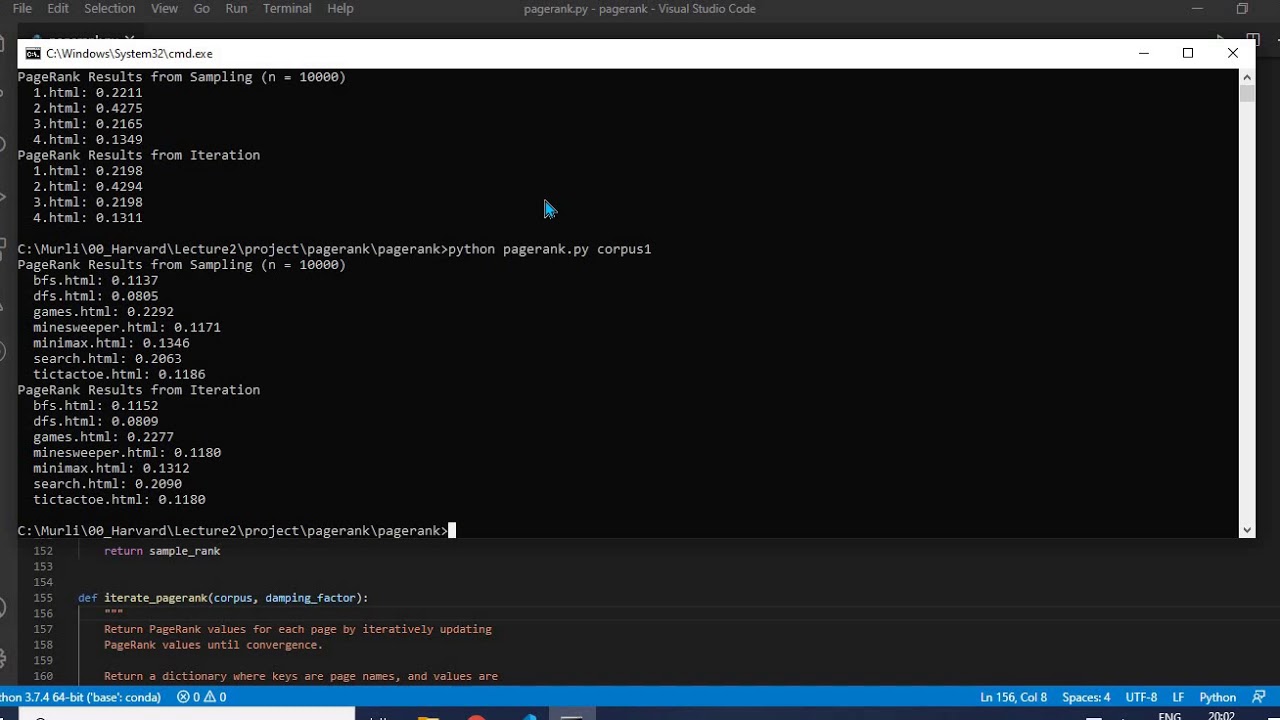Change indentation via Spaces: 4
The height and width of the screenshot is (720, 1280).
1086,697
